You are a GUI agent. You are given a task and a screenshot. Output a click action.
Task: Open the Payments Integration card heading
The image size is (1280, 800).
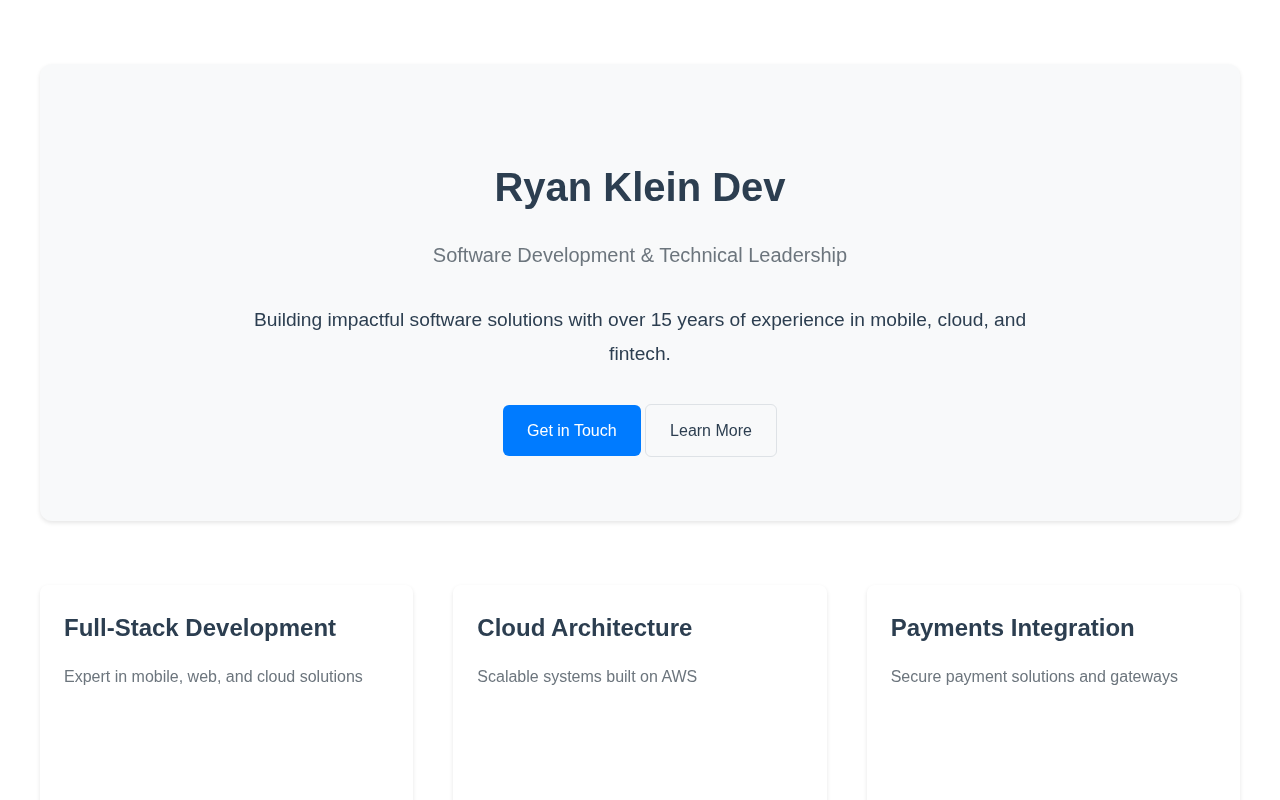(1013, 628)
